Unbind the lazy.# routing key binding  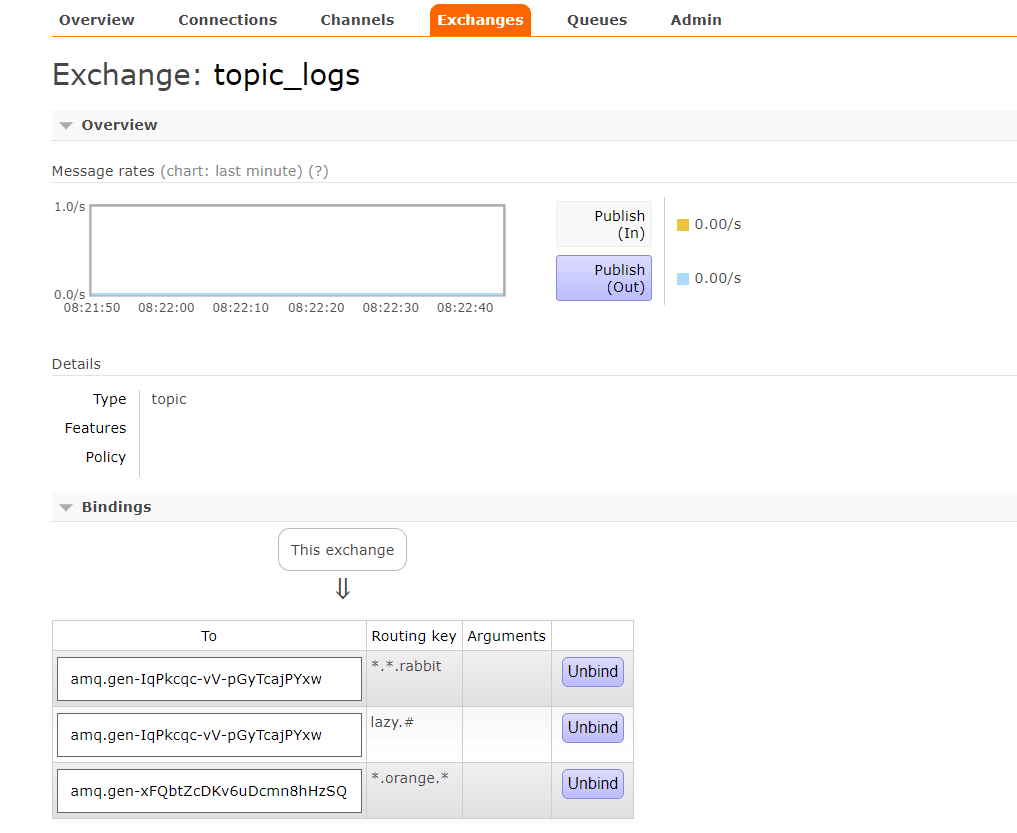592,728
